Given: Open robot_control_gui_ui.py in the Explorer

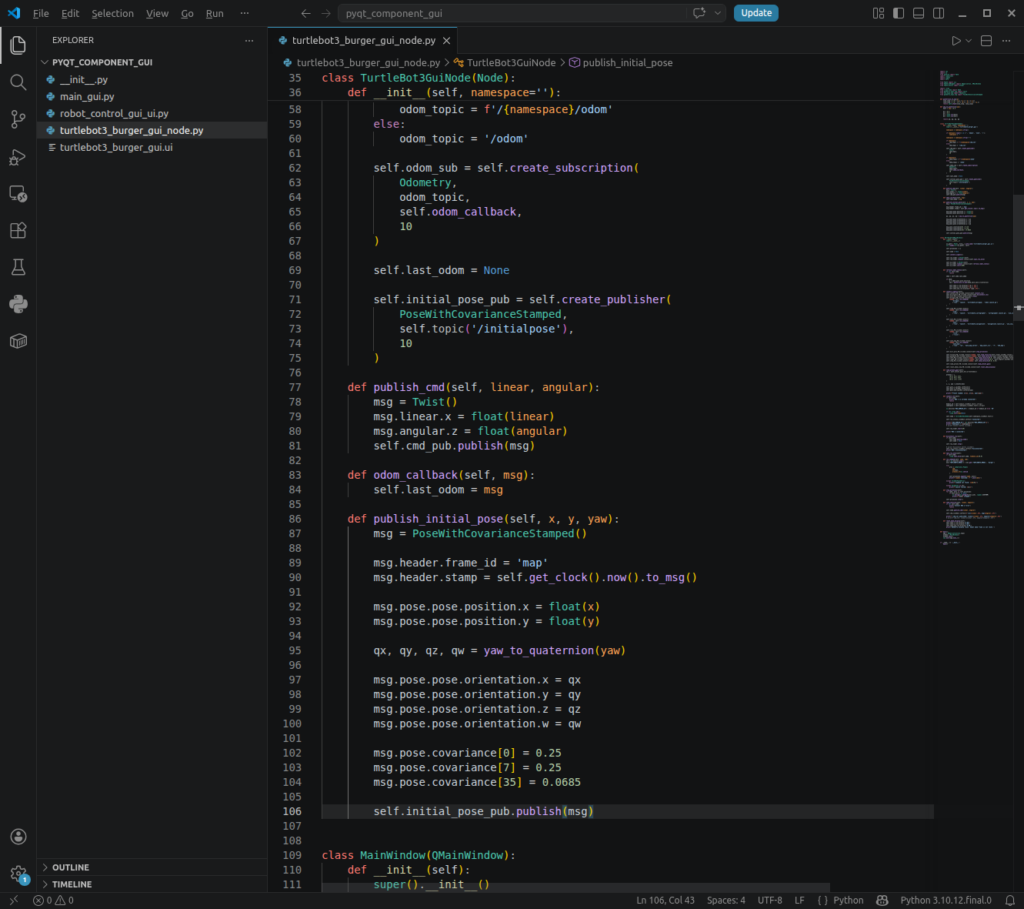Looking at the screenshot, I should pos(152,114).
